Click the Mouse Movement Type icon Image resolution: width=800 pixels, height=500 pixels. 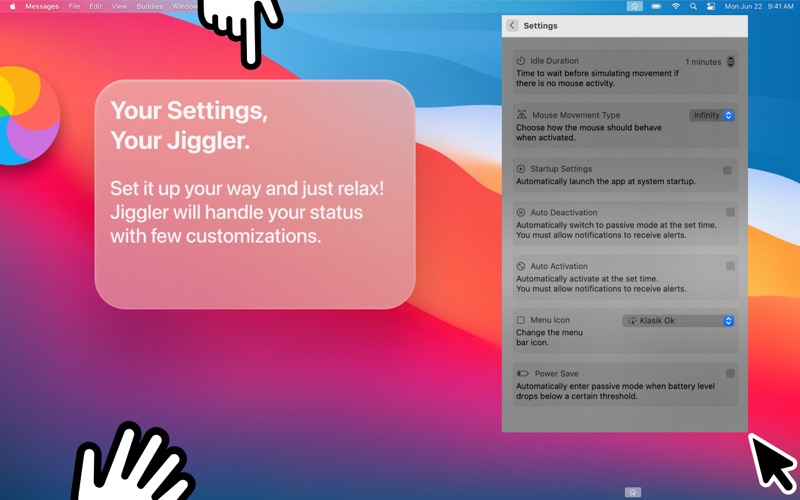[521, 115]
